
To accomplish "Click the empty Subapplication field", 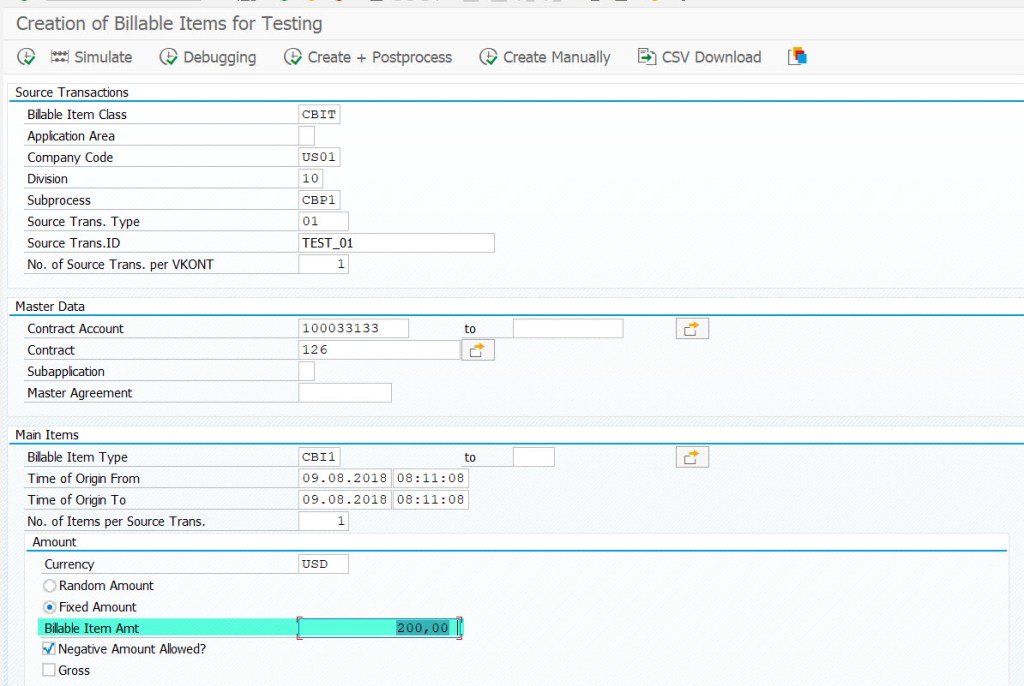I will coord(306,371).
